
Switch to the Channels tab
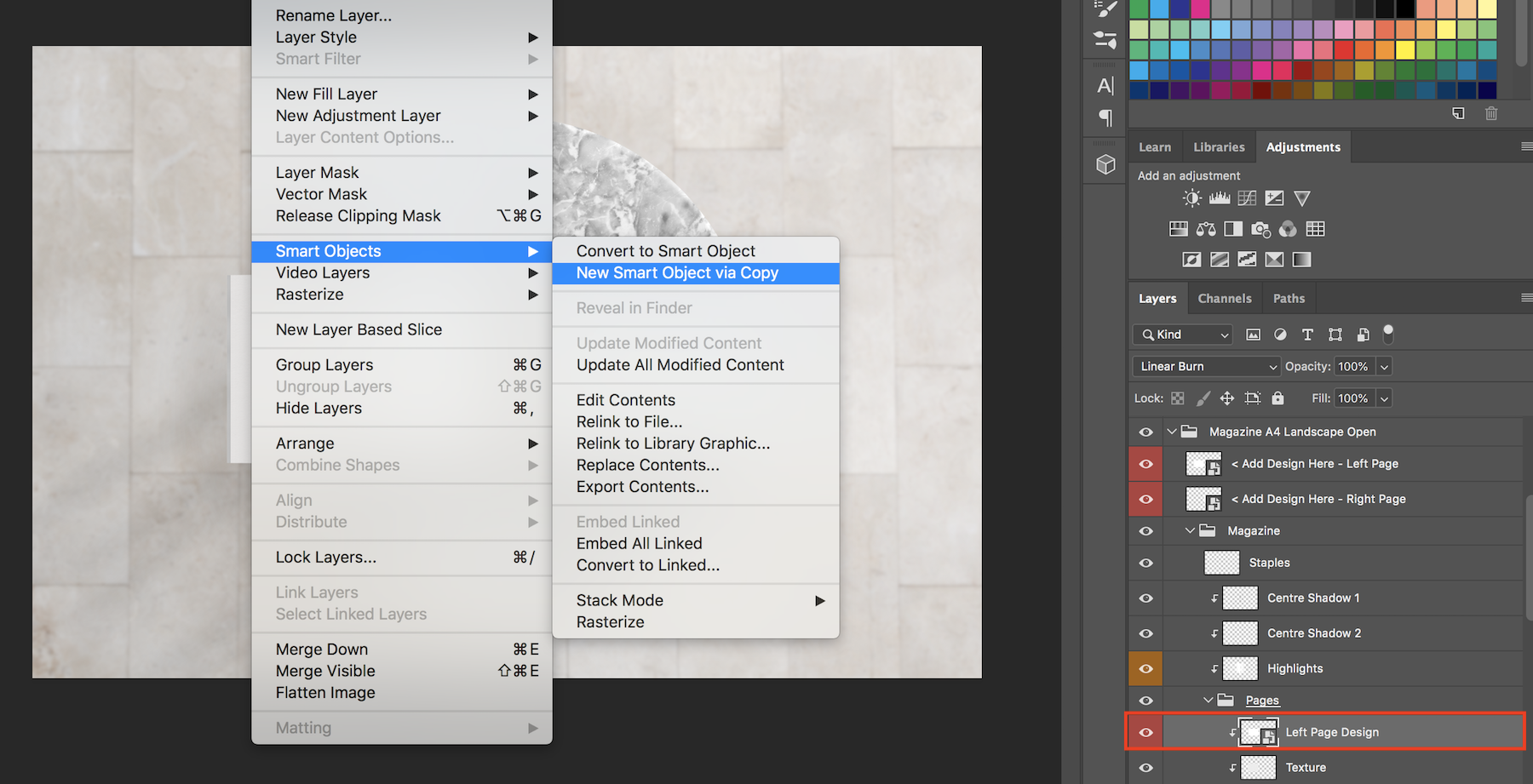1225,298
